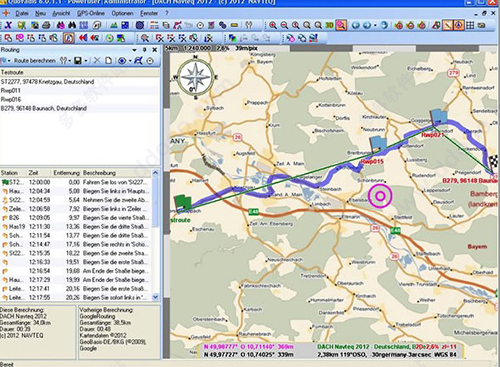Click the green start flag on the map
The image size is (500, 367).
point(183,204)
